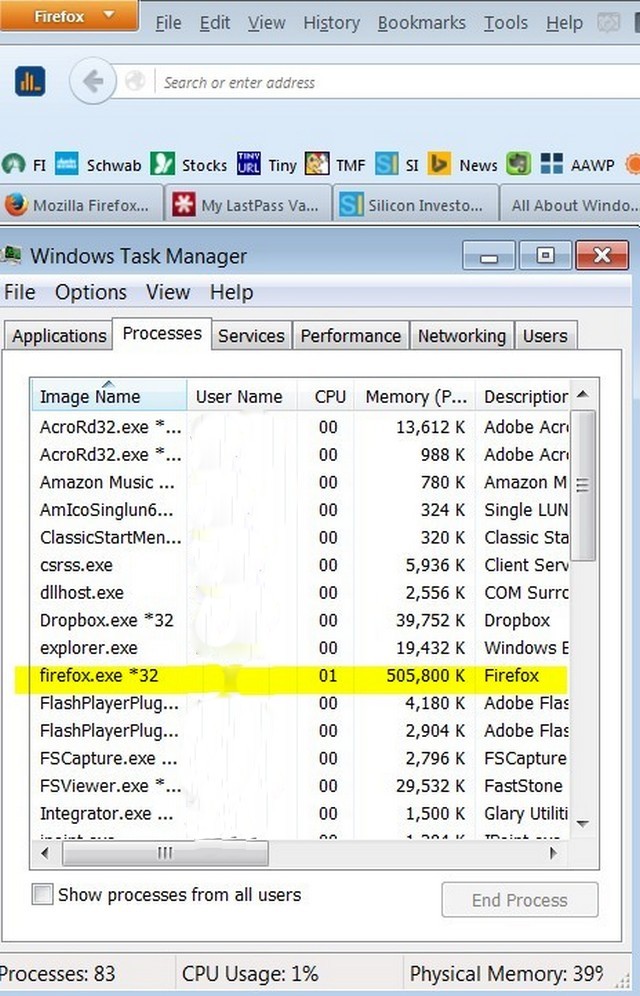Click the horizontal scrollbar thumb
The image size is (640, 996).
pyautogui.click(x=165, y=852)
